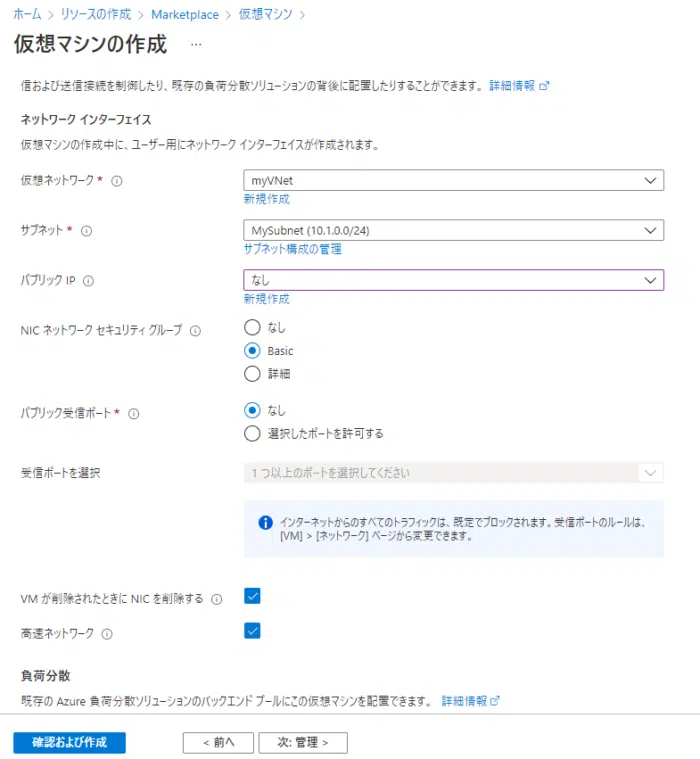Toggle the 高速ネットワーク checkbox
The image size is (700, 759).
tap(252, 631)
